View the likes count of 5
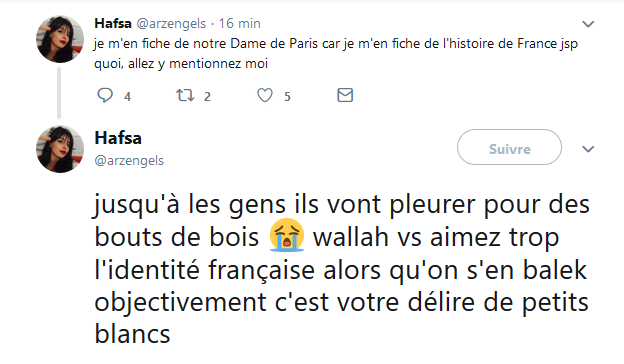The height and width of the screenshot is (364, 624). point(287,97)
